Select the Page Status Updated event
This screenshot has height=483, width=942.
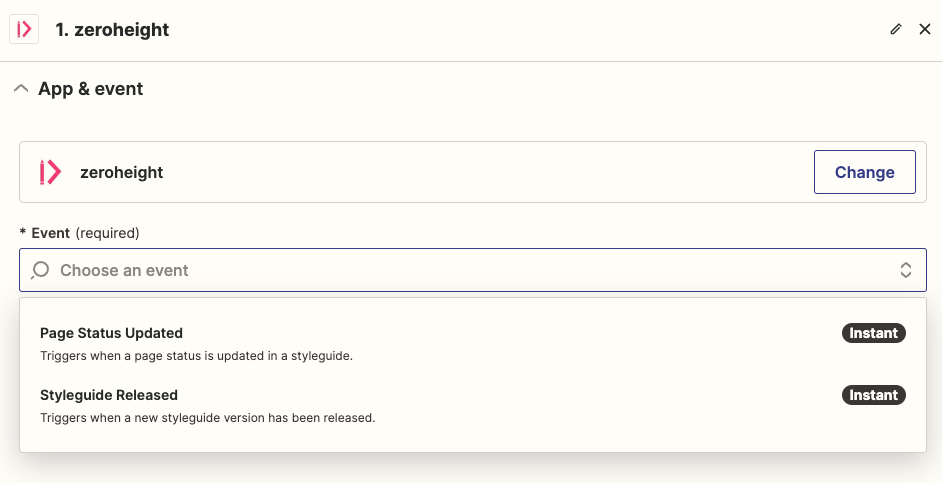pos(473,344)
